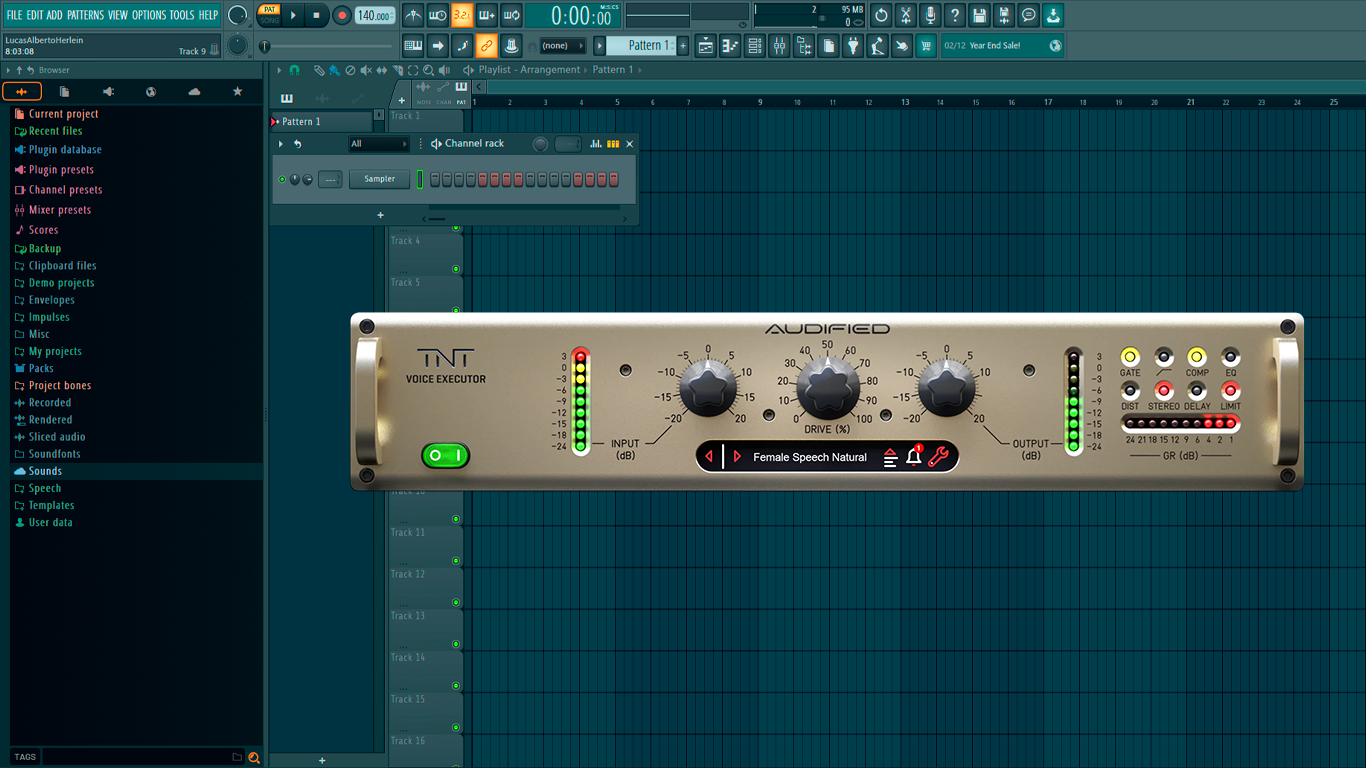Click the microphone one-click recording icon

[x=930, y=15]
